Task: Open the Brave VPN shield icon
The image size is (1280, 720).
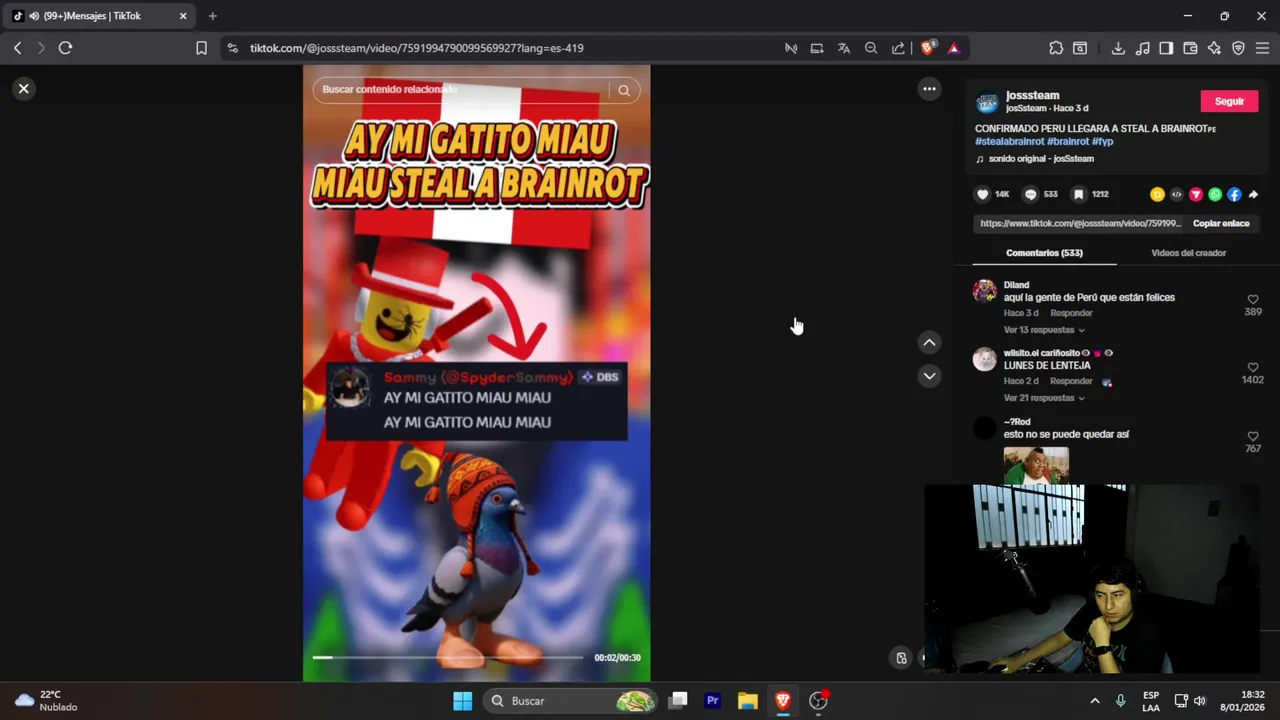Action: (1238, 48)
